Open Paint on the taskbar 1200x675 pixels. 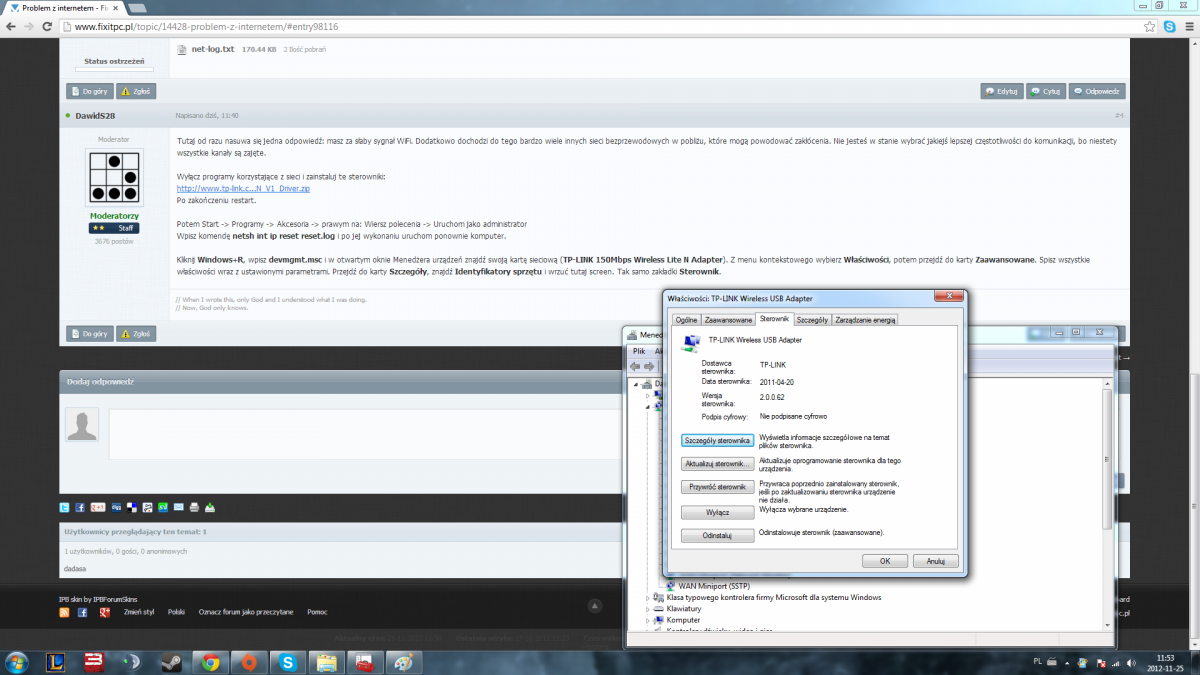404,661
